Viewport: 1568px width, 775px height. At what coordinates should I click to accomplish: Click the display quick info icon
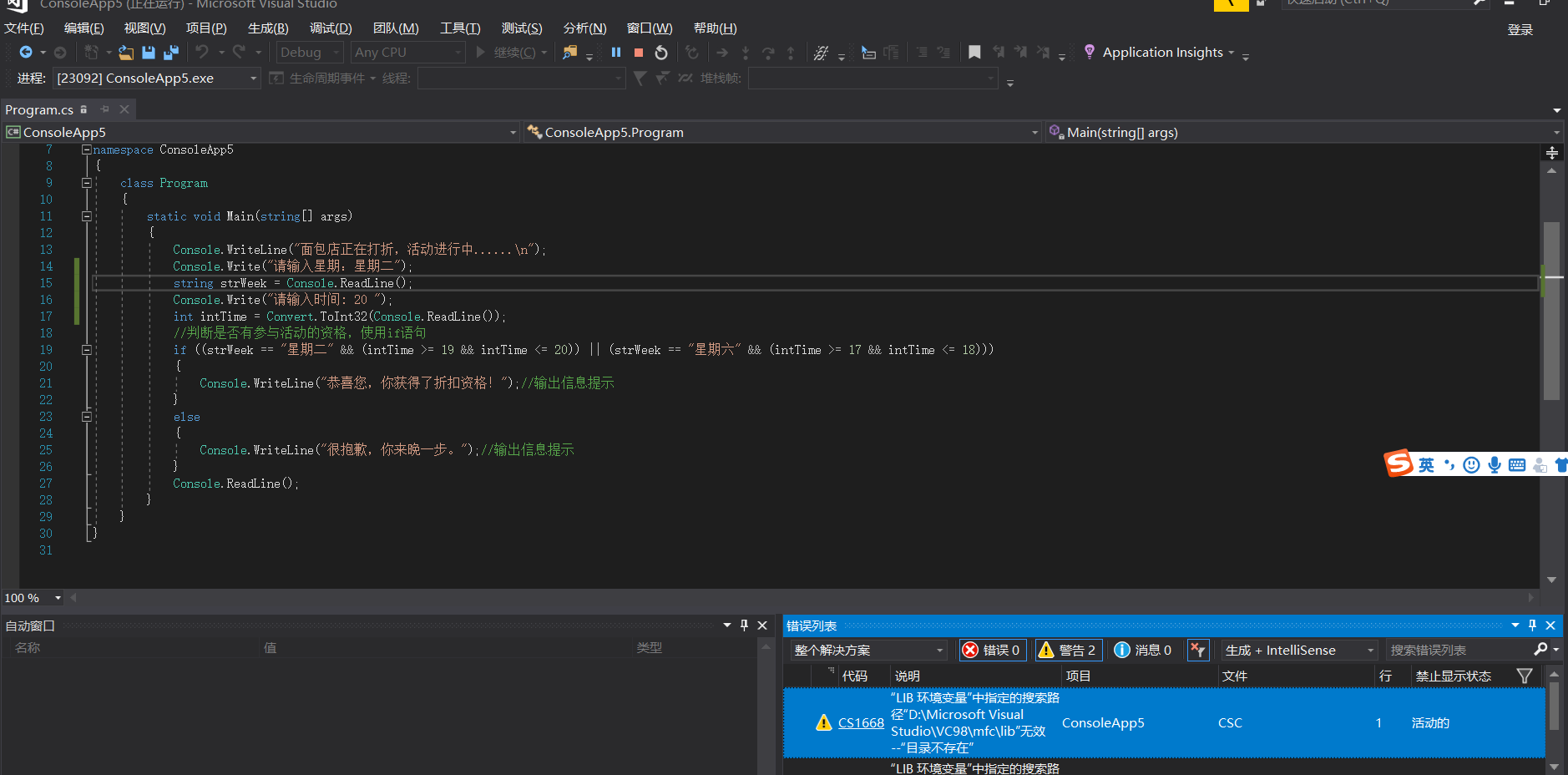[x=868, y=53]
